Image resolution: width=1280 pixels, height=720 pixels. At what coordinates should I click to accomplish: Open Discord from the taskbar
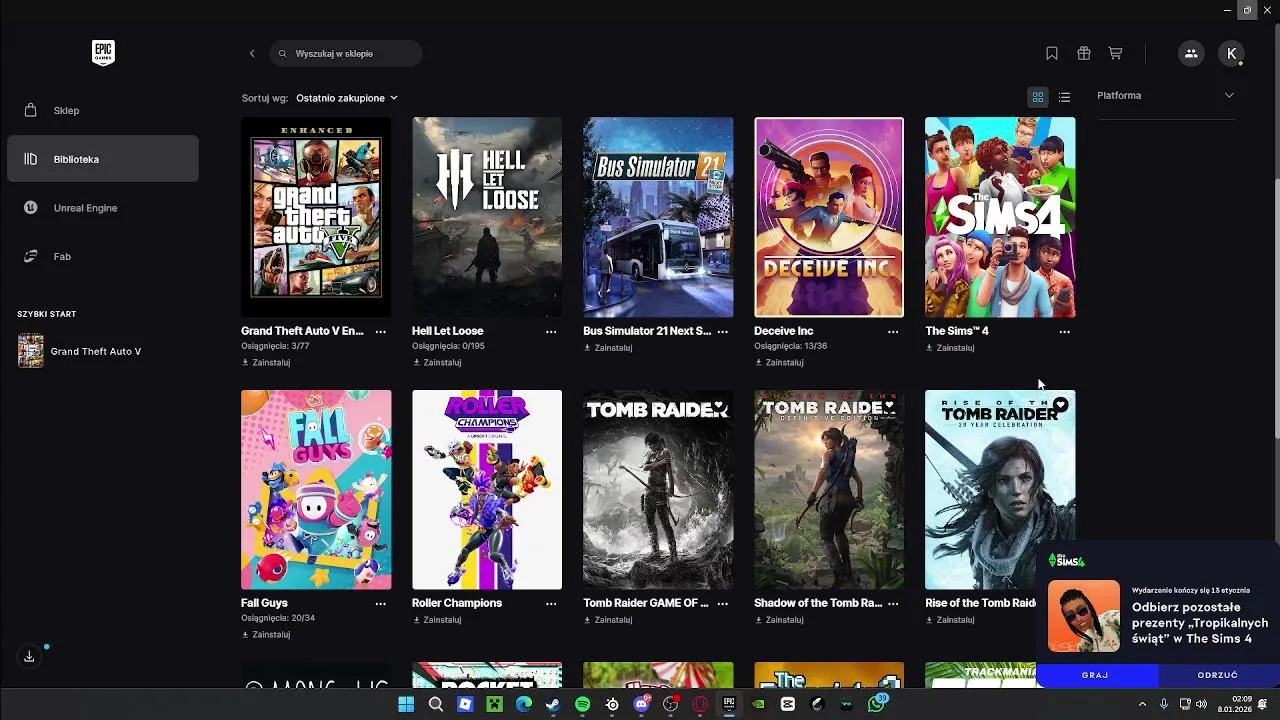click(641, 704)
